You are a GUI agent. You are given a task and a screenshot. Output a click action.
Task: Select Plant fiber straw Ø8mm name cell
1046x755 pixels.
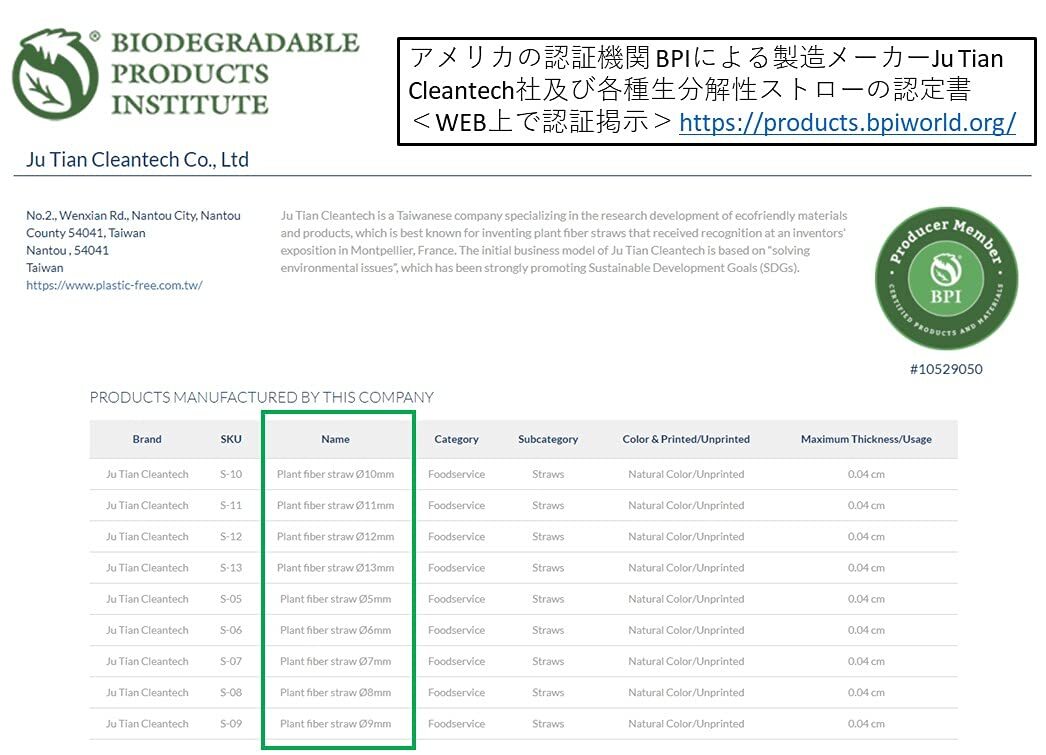click(x=336, y=692)
